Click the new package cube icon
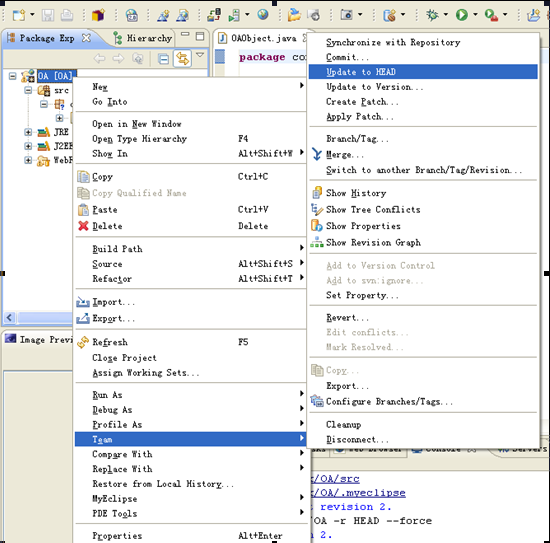 [99, 15]
